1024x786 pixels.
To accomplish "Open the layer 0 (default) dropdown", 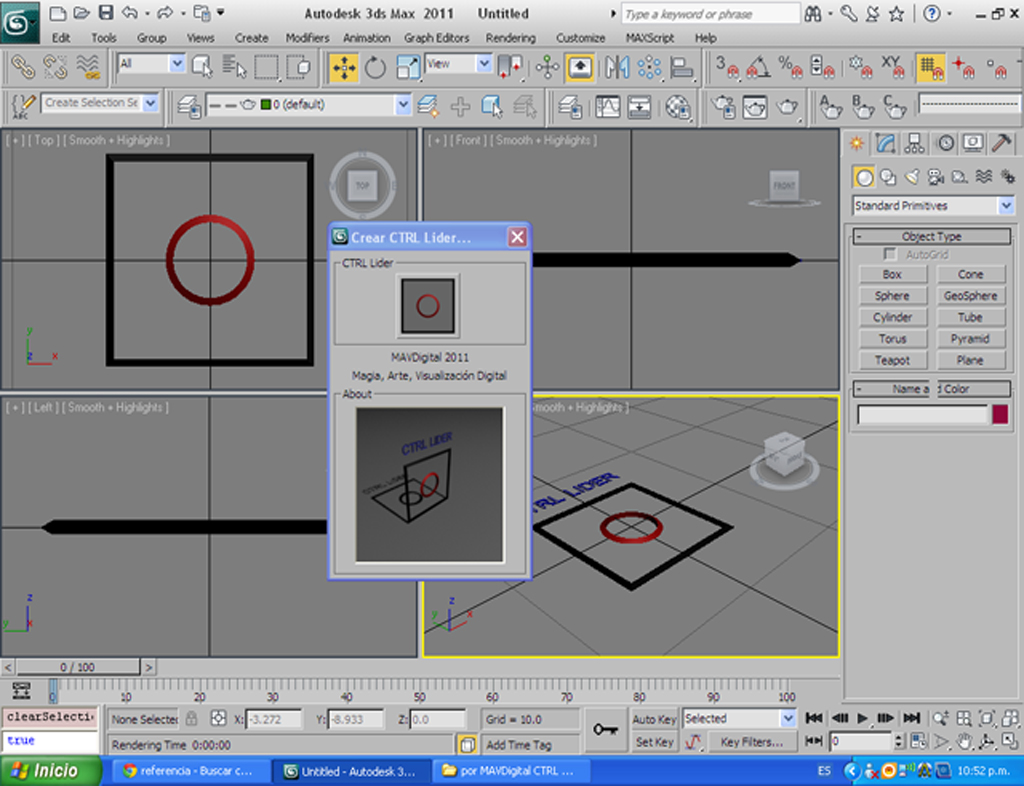I will 404,104.
